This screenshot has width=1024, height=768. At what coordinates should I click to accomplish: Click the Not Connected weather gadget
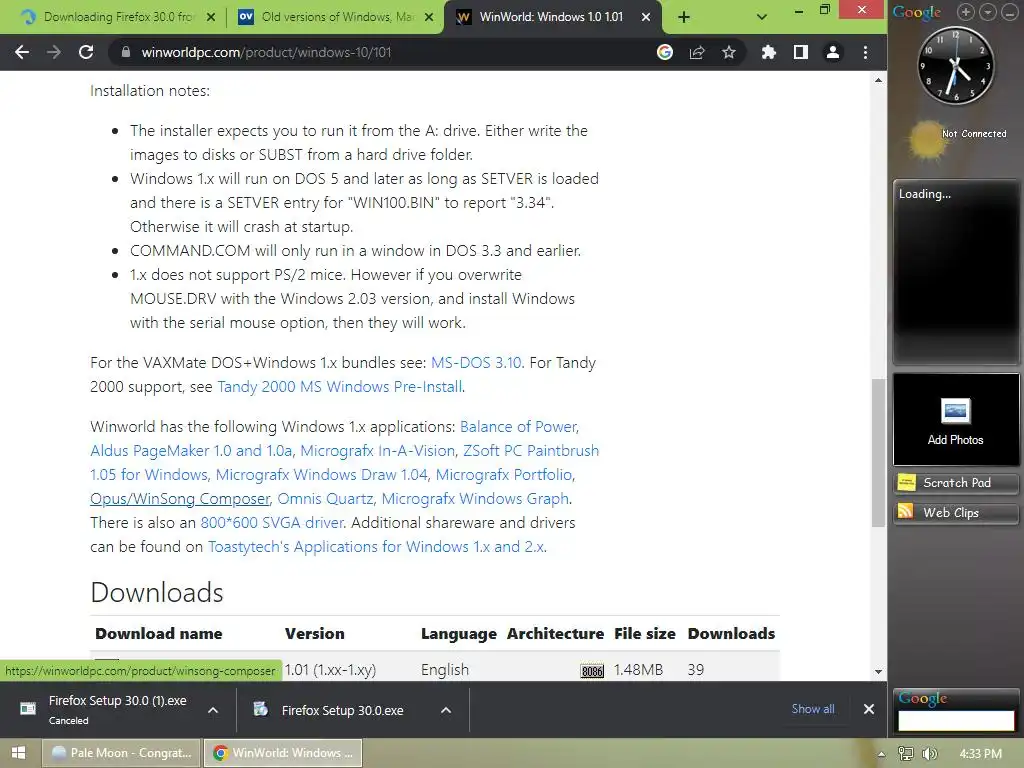tap(957, 138)
